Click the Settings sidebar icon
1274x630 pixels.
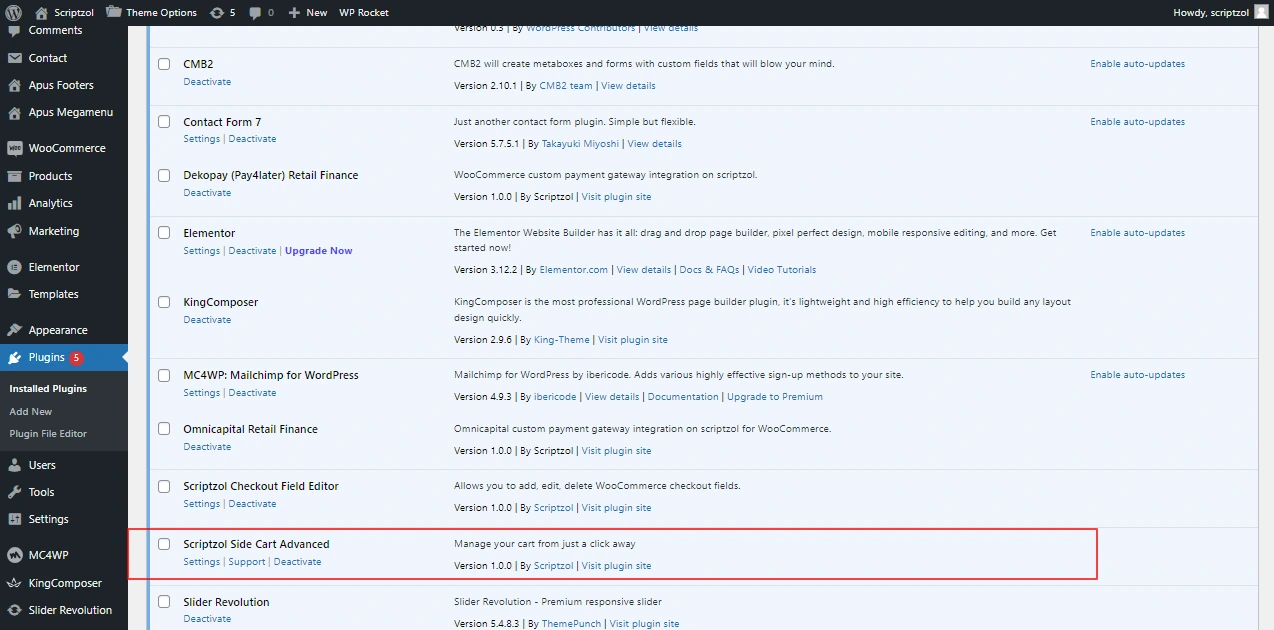point(14,519)
